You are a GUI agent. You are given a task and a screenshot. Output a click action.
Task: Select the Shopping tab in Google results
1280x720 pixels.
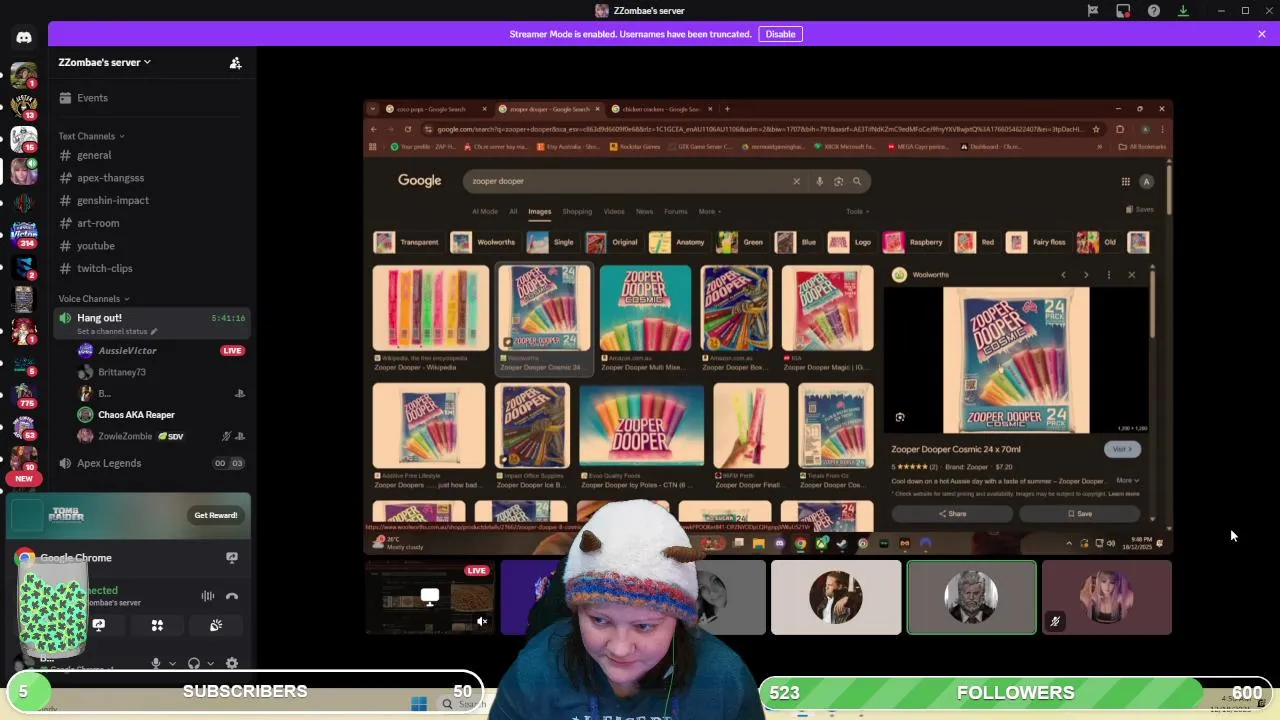[577, 211]
